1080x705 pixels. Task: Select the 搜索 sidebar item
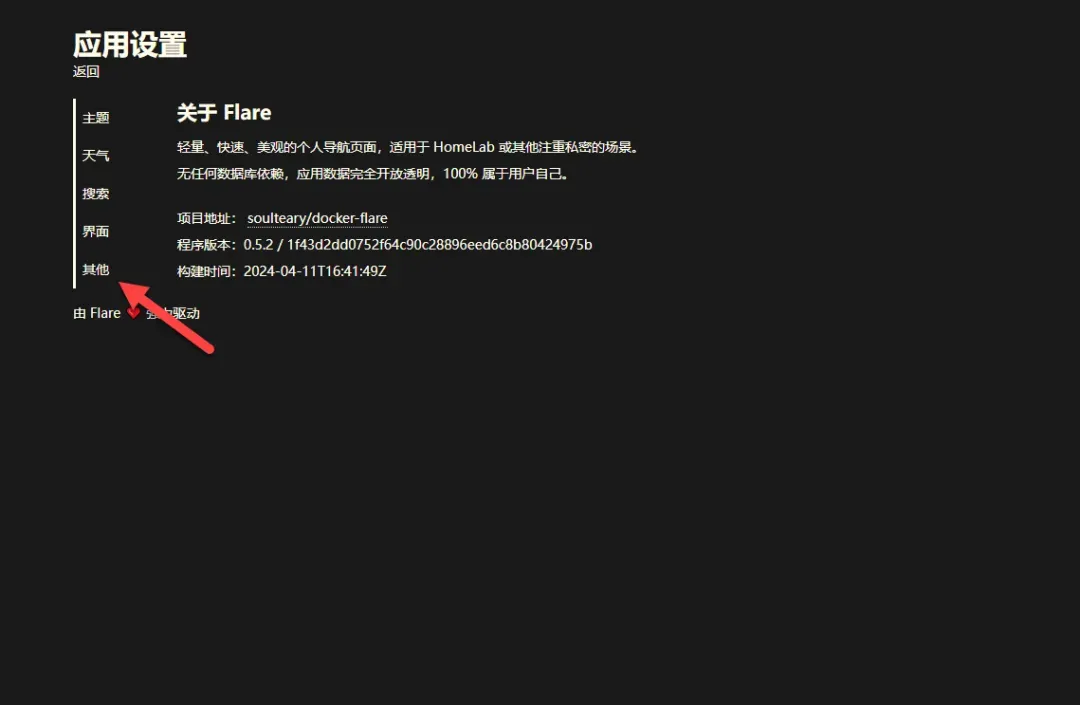coord(96,193)
